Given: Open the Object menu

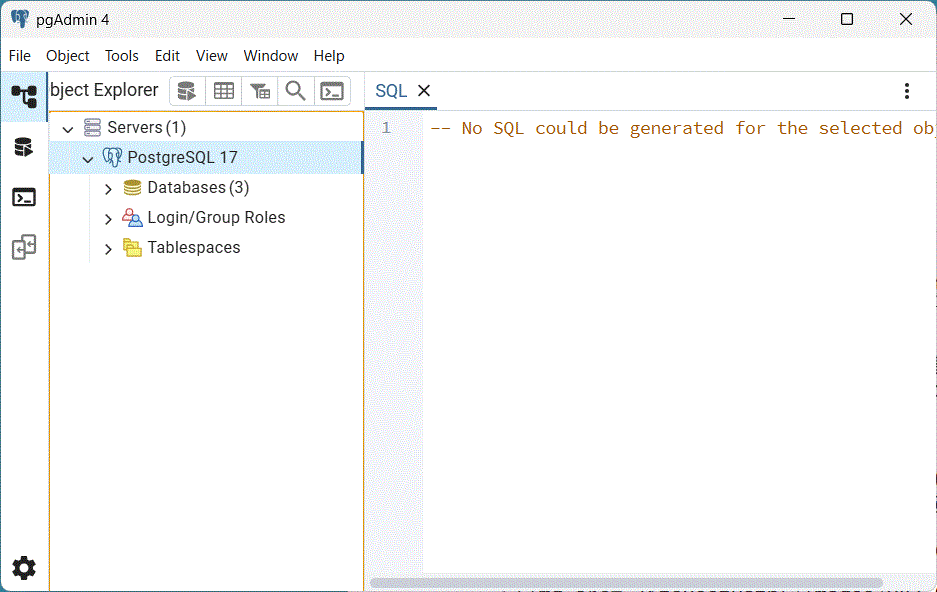Looking at the screenshot, I should pyautogui.click(x=68, y=56).
